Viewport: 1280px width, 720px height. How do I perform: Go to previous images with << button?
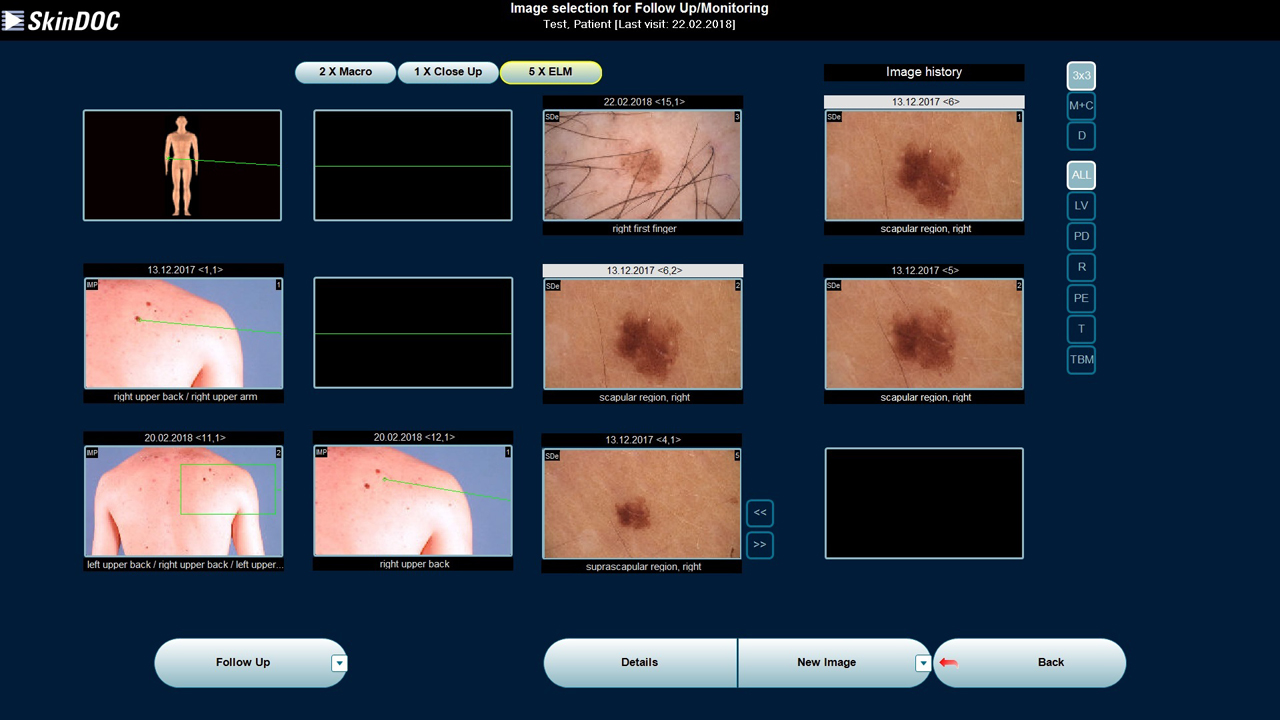tap(760, 513)
